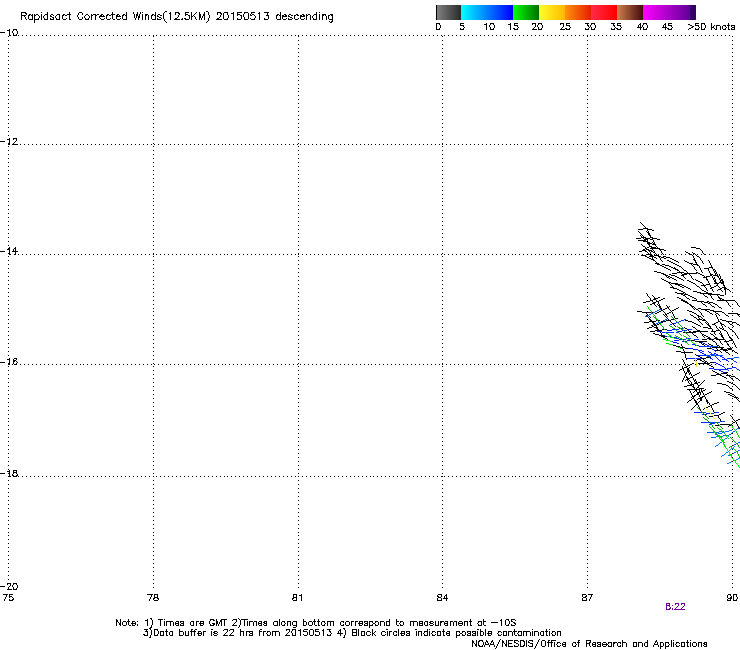The image size is (740, 650).
Task: Click the longitude label '90'
Action: click(732, 598)
